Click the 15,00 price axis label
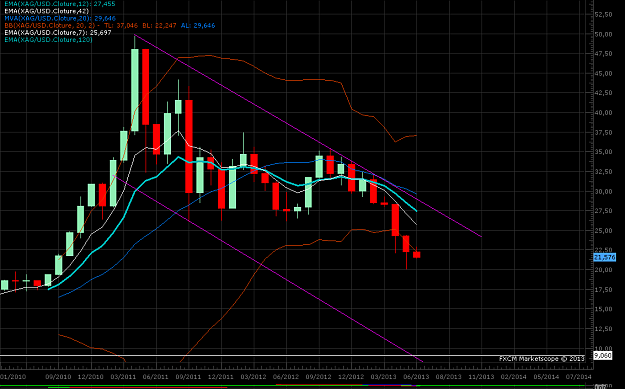The width and height of the screenshot is (625, 389). pos(603,309)
